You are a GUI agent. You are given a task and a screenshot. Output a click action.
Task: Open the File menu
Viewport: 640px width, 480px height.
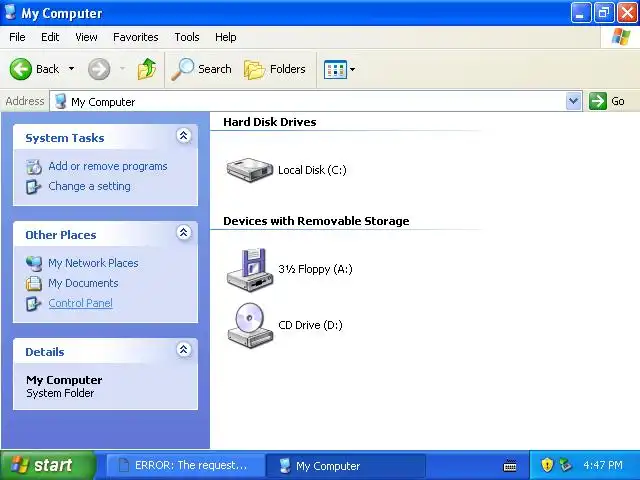click(x=17, y=37)
